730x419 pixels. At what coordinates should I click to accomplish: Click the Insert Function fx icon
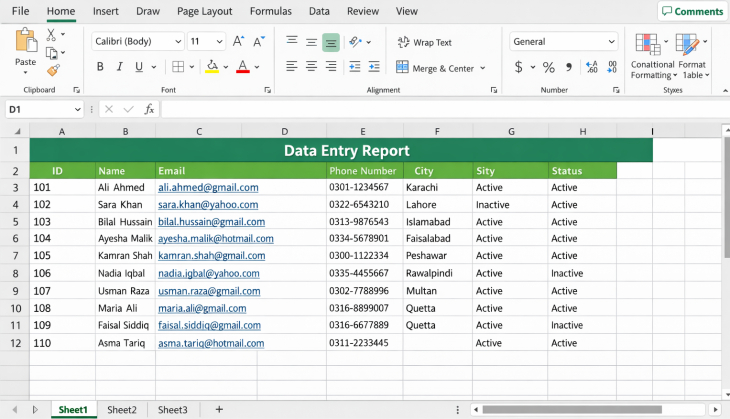click(149, 109)
